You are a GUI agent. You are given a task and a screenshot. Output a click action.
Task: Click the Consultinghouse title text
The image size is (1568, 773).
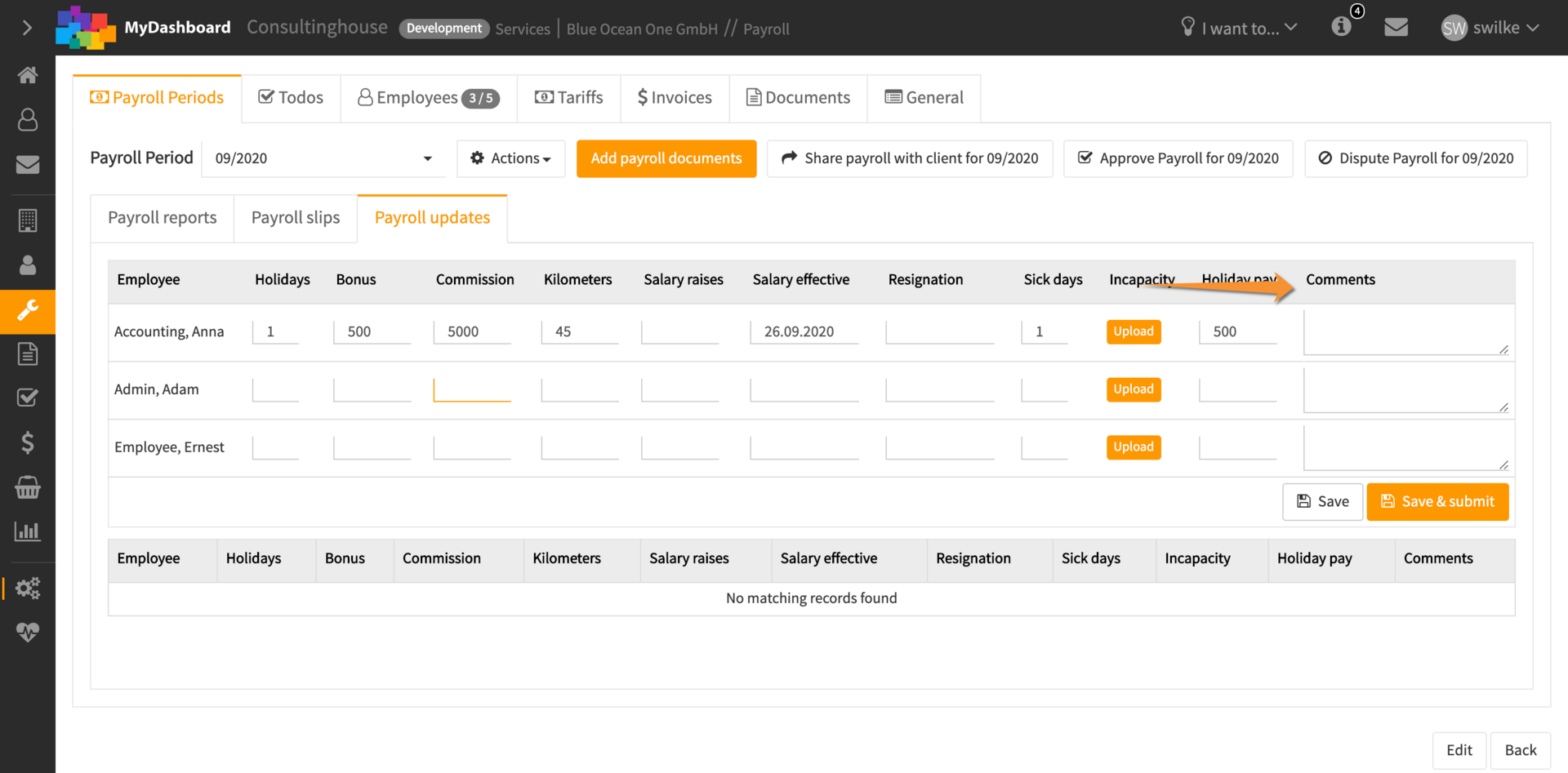coord(317,27)
